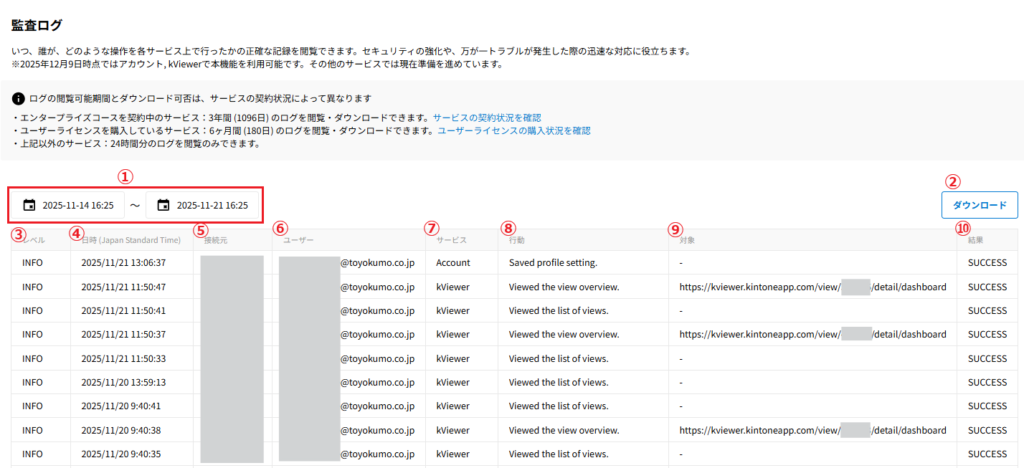
Task: Select the log entry timestamped 2025/11/21 13:06:37
Action: tap(122, 263)
